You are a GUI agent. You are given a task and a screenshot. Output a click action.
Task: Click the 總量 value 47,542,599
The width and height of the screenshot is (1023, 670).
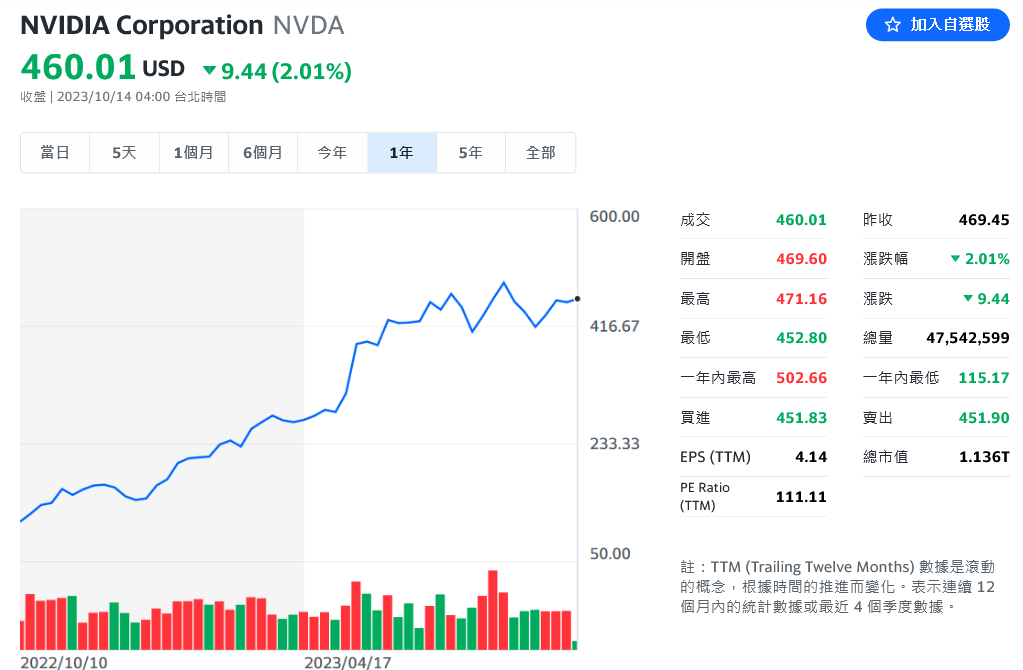coord(968,338)
